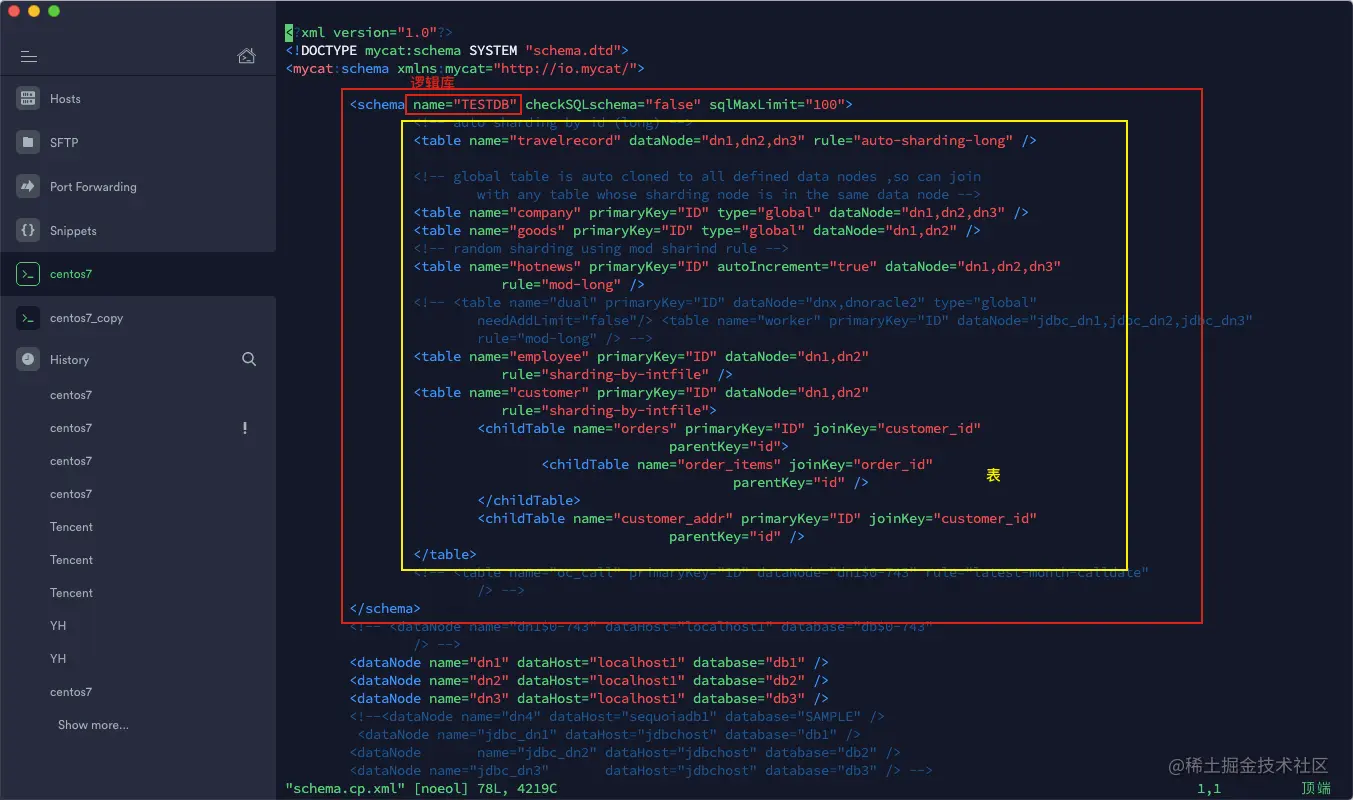Viewport: 1353px width, 800px height.
Task: Click the text "TESTDB" in schema tag
Action: point(485,104)
